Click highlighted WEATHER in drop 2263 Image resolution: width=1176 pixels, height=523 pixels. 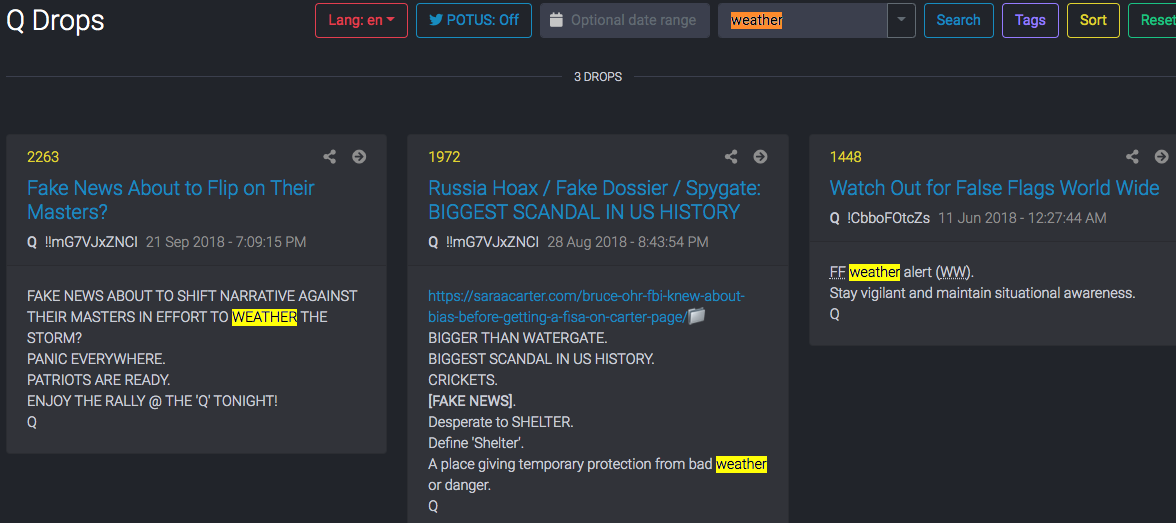(264, 317)
